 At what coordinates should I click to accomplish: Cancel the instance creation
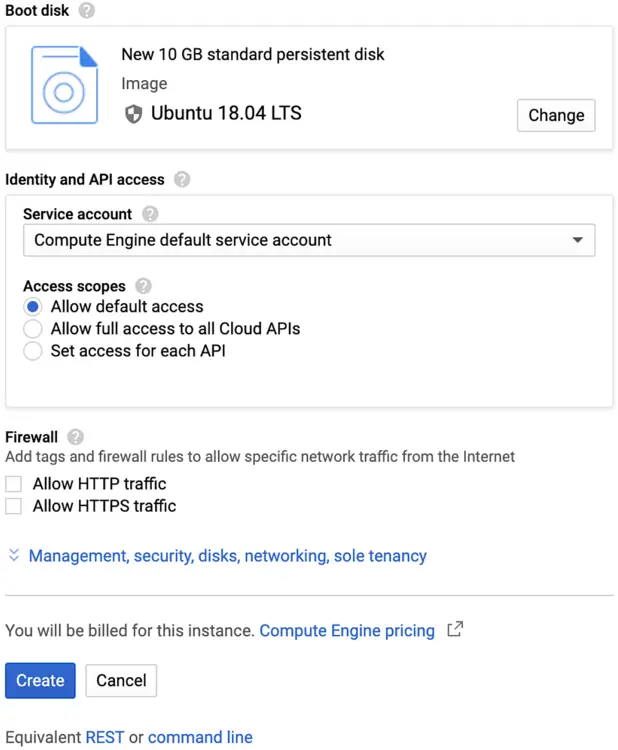click(x=121, y=681)
